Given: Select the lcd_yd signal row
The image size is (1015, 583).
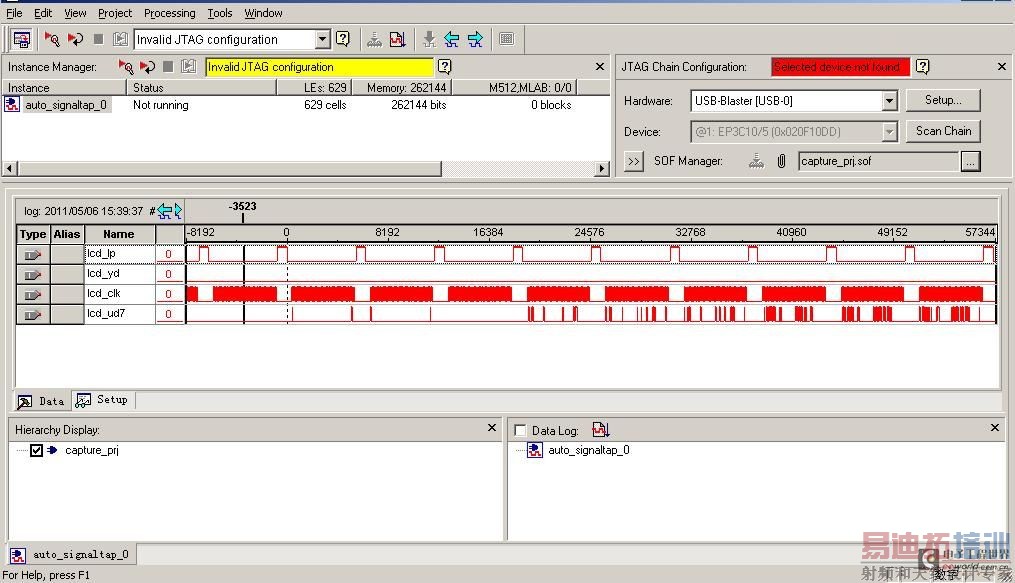Looking at the screenshot, I should 119,274.
